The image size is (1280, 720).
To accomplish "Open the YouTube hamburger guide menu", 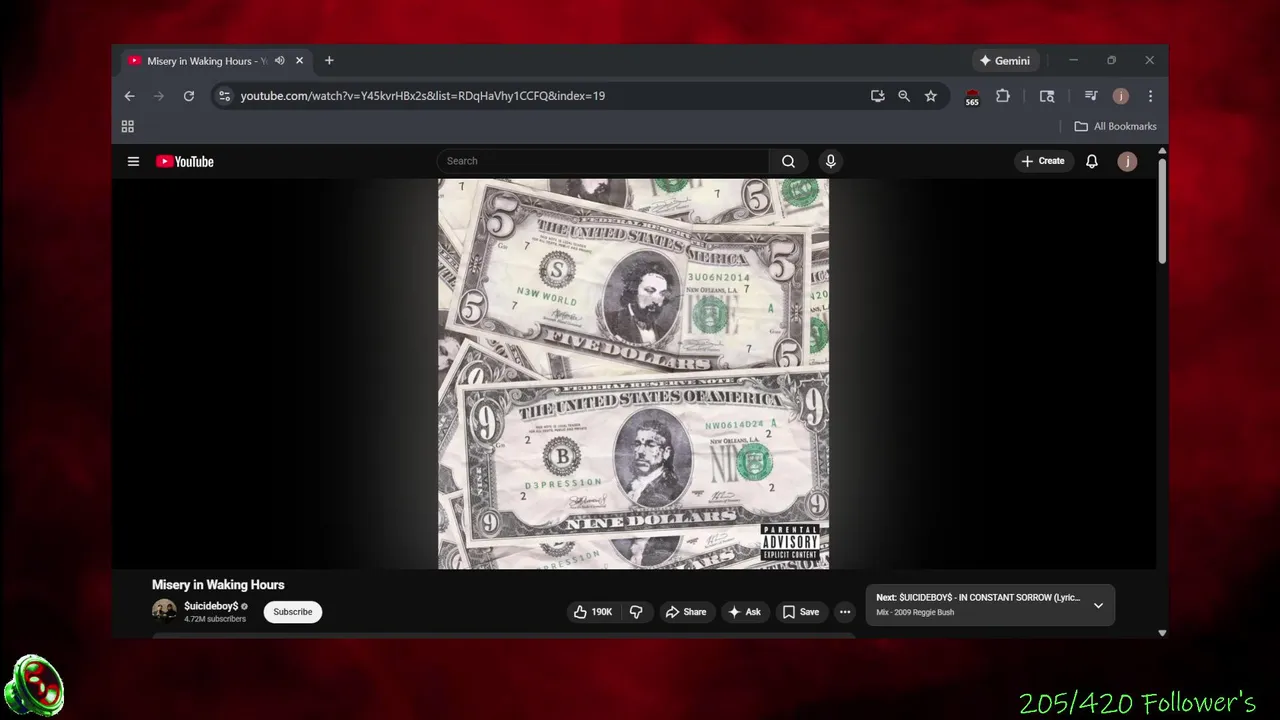I will [133, 161].
